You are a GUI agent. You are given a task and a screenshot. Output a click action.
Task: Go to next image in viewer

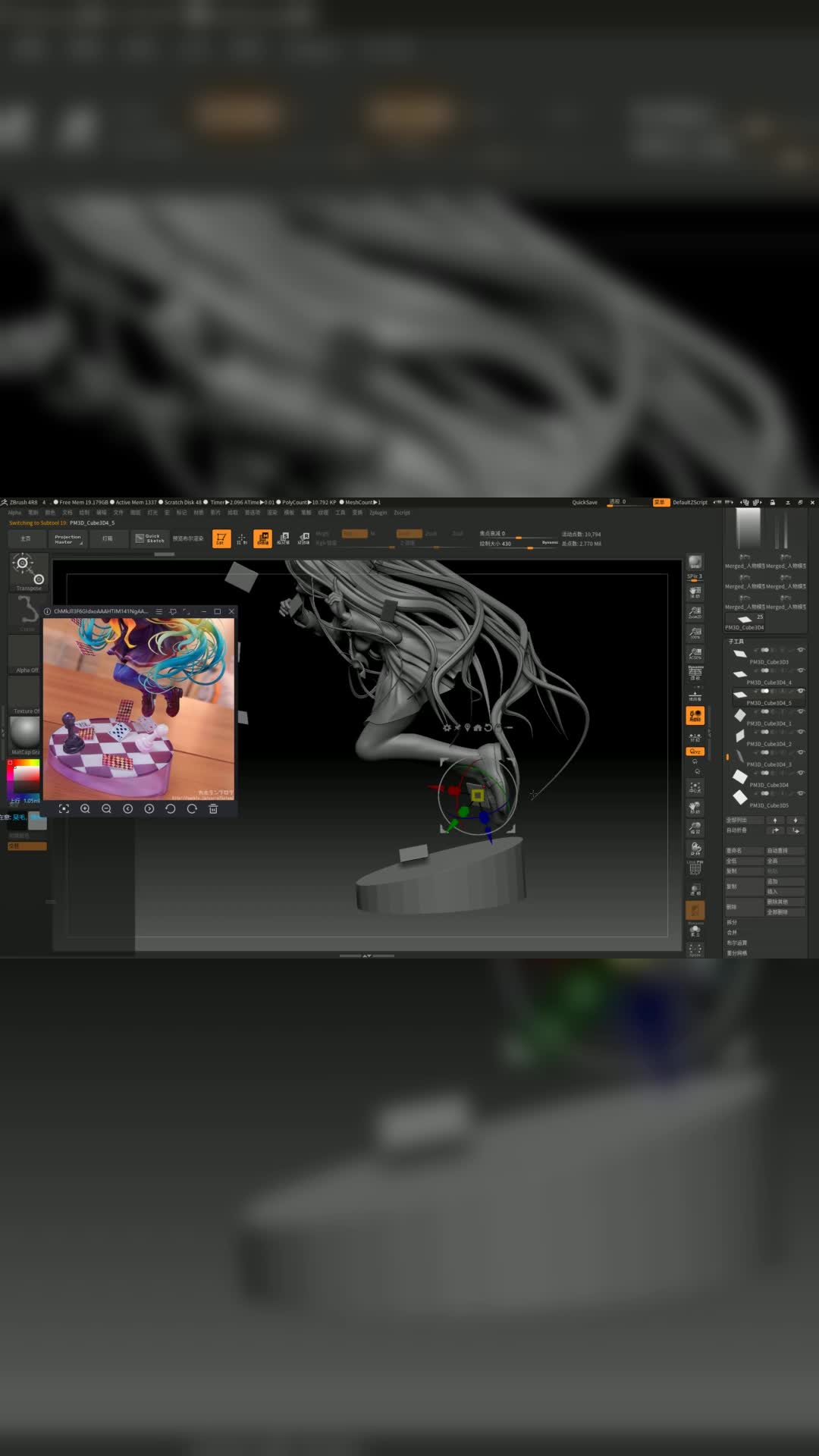(149, 809)
